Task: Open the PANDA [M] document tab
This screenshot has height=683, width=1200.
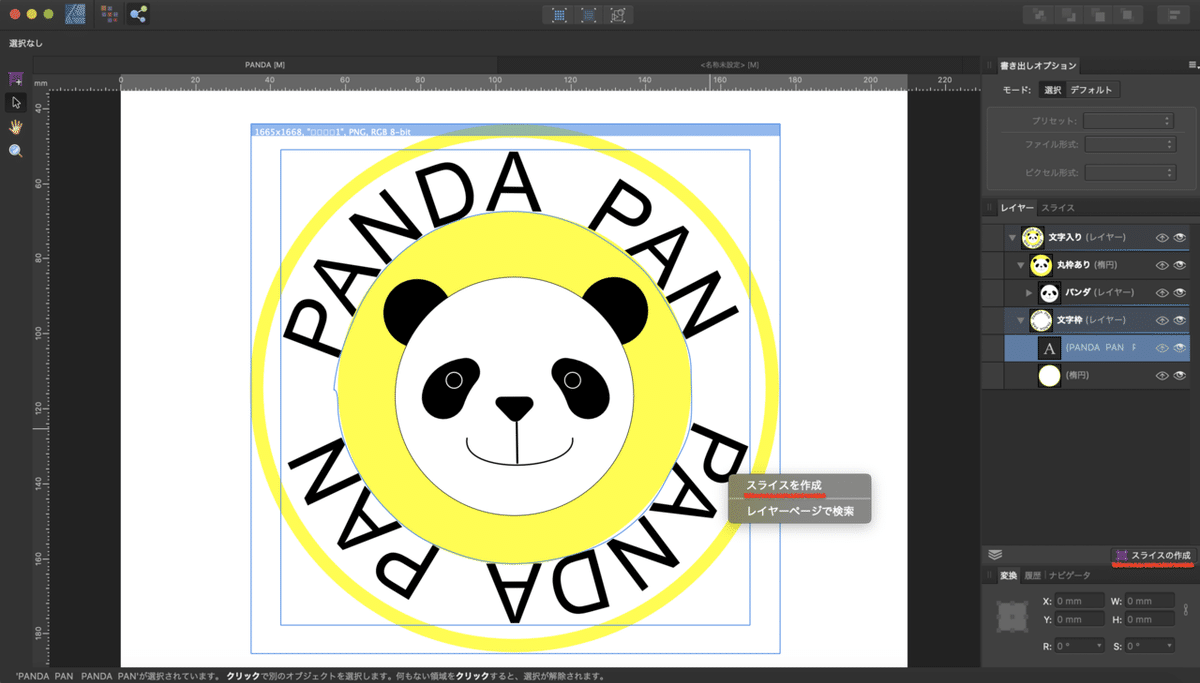Action: (x=265, y=65)
